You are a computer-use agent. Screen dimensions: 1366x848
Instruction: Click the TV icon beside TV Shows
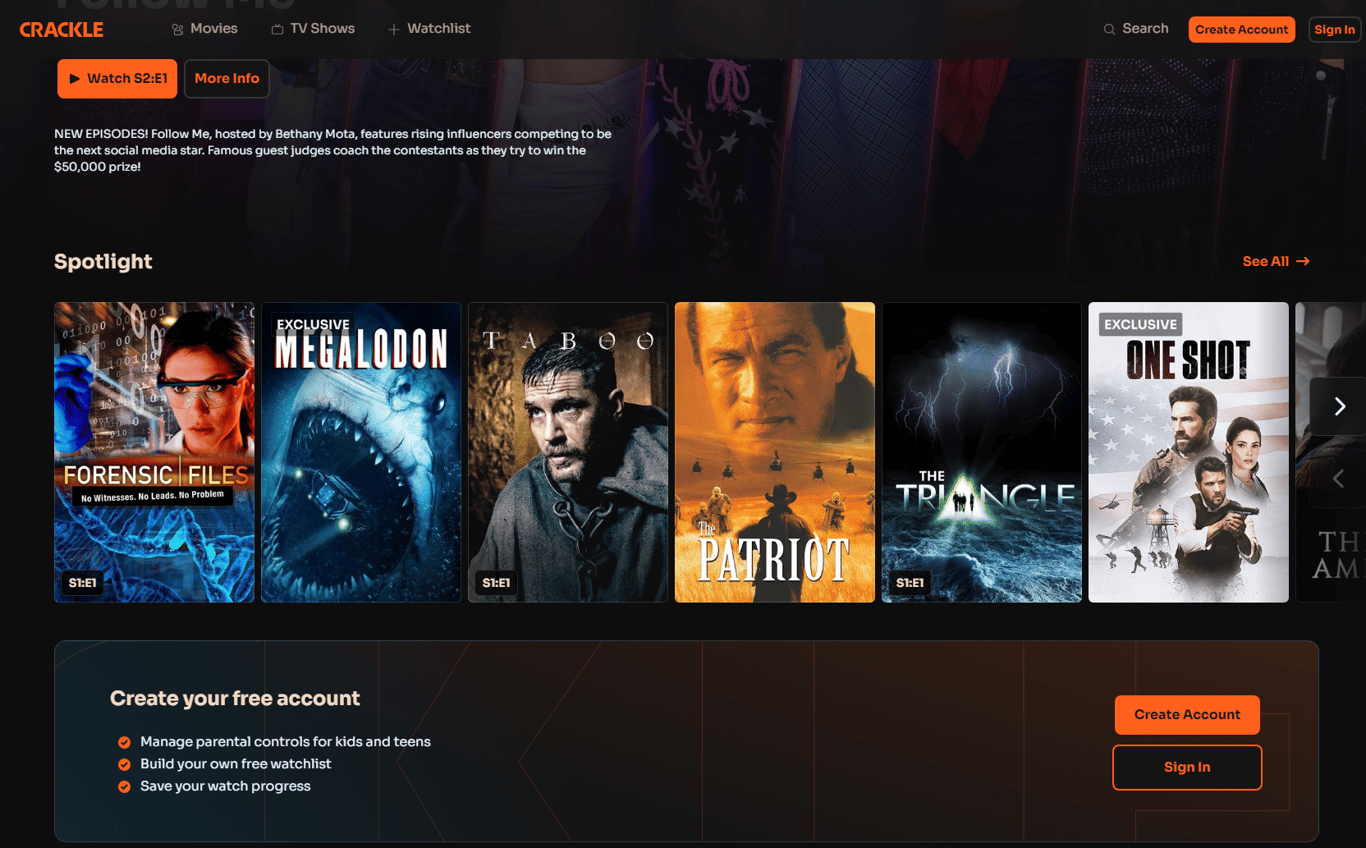pyautogui.click(x=277, y=30)
